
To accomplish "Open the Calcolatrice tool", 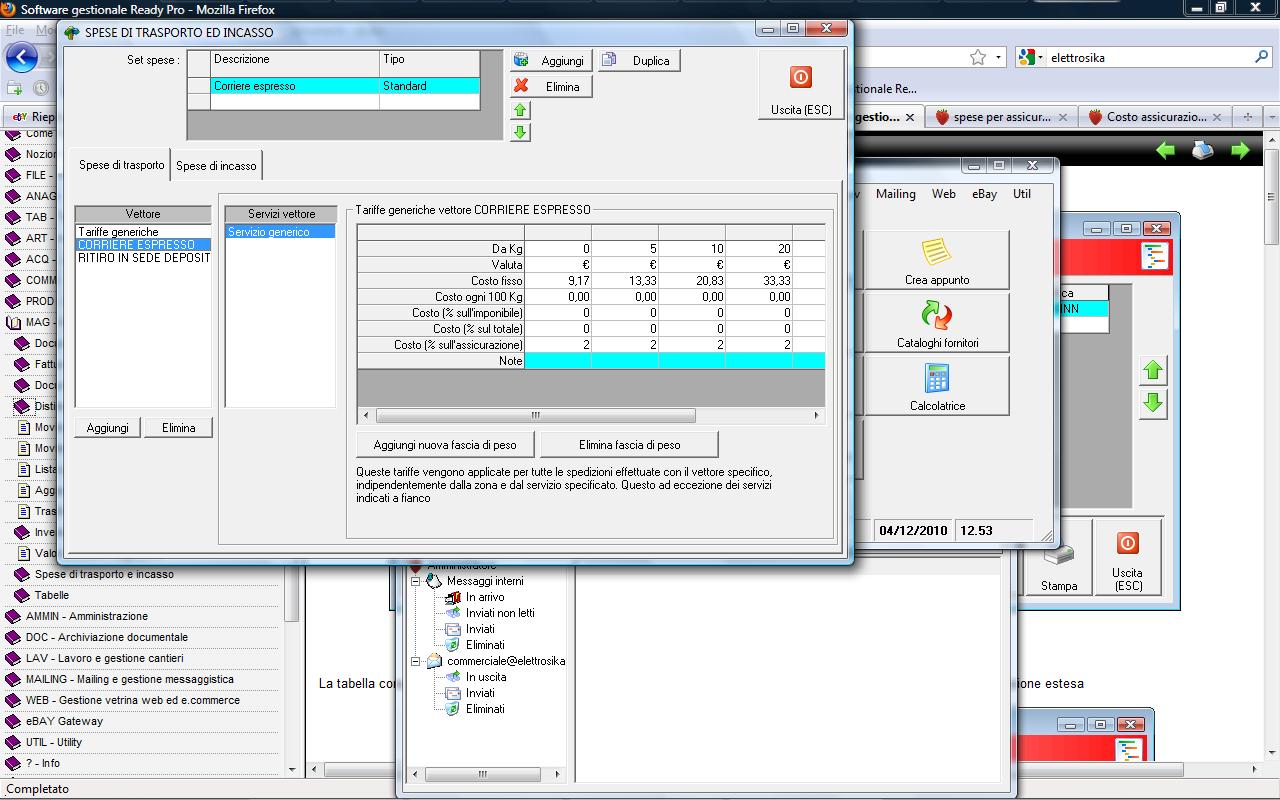I will [937, 386].
